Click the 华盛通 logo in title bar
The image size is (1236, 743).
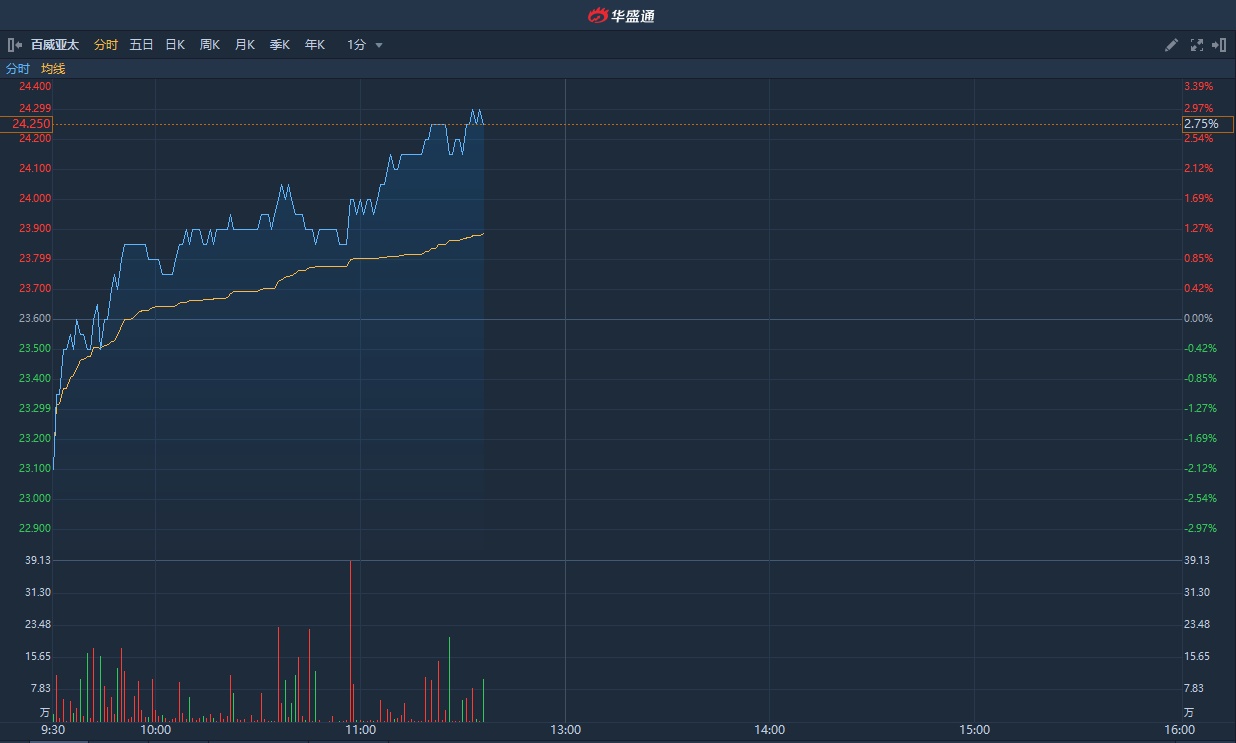coord(620,15)
